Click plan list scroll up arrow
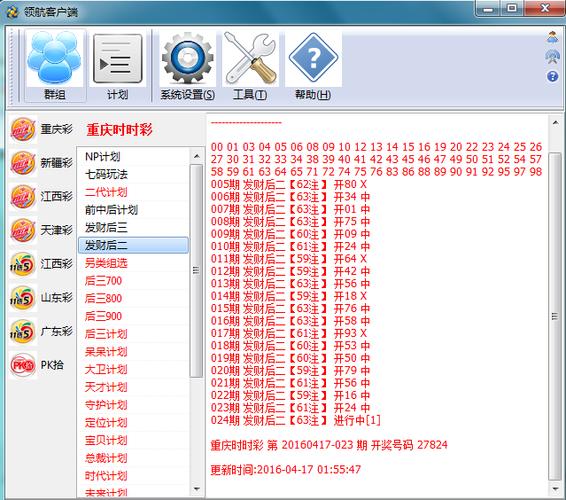The height and width of the screenshot is (500, 566). tap(197, 156)
